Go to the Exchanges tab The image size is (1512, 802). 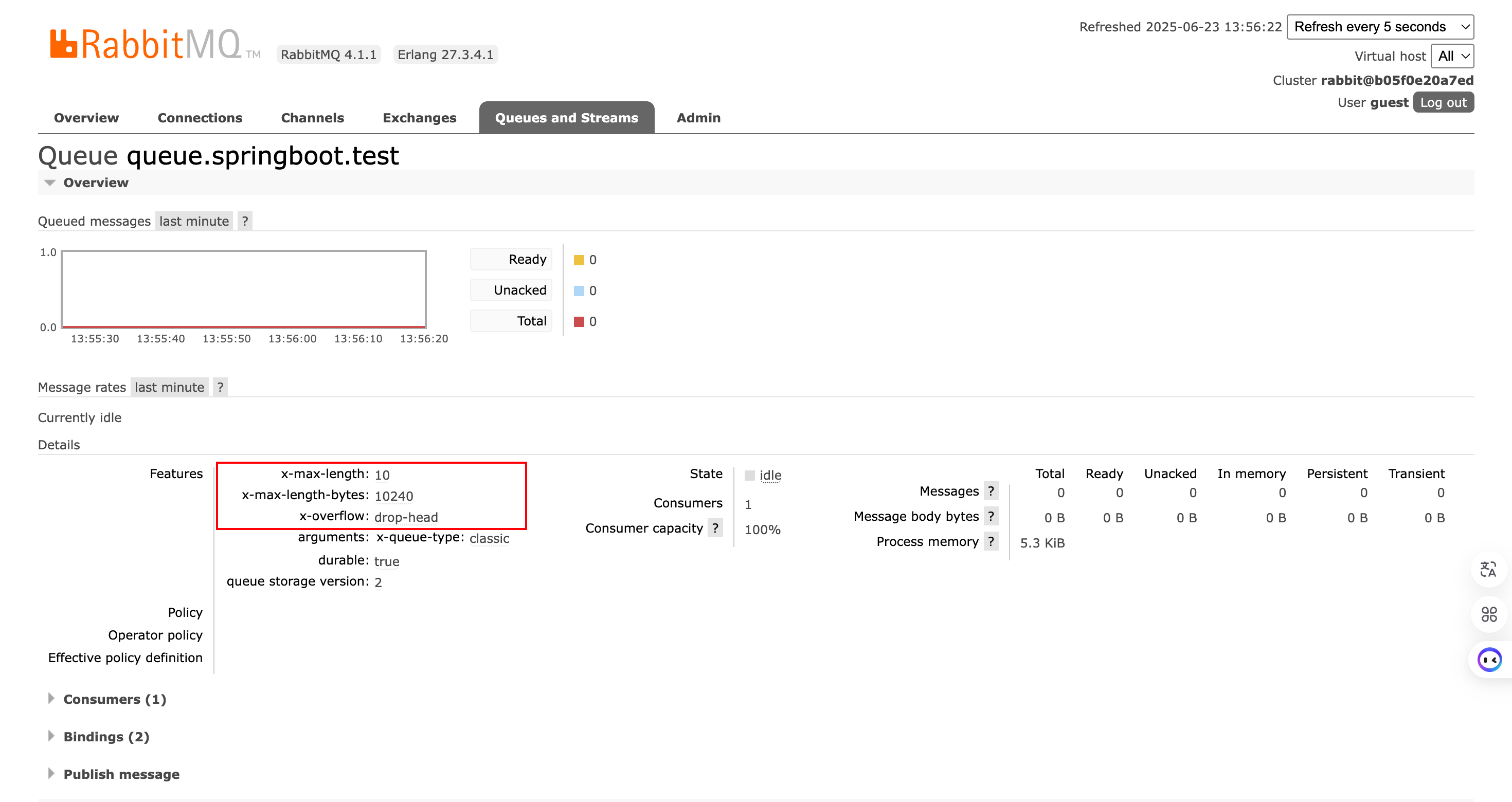419,118
